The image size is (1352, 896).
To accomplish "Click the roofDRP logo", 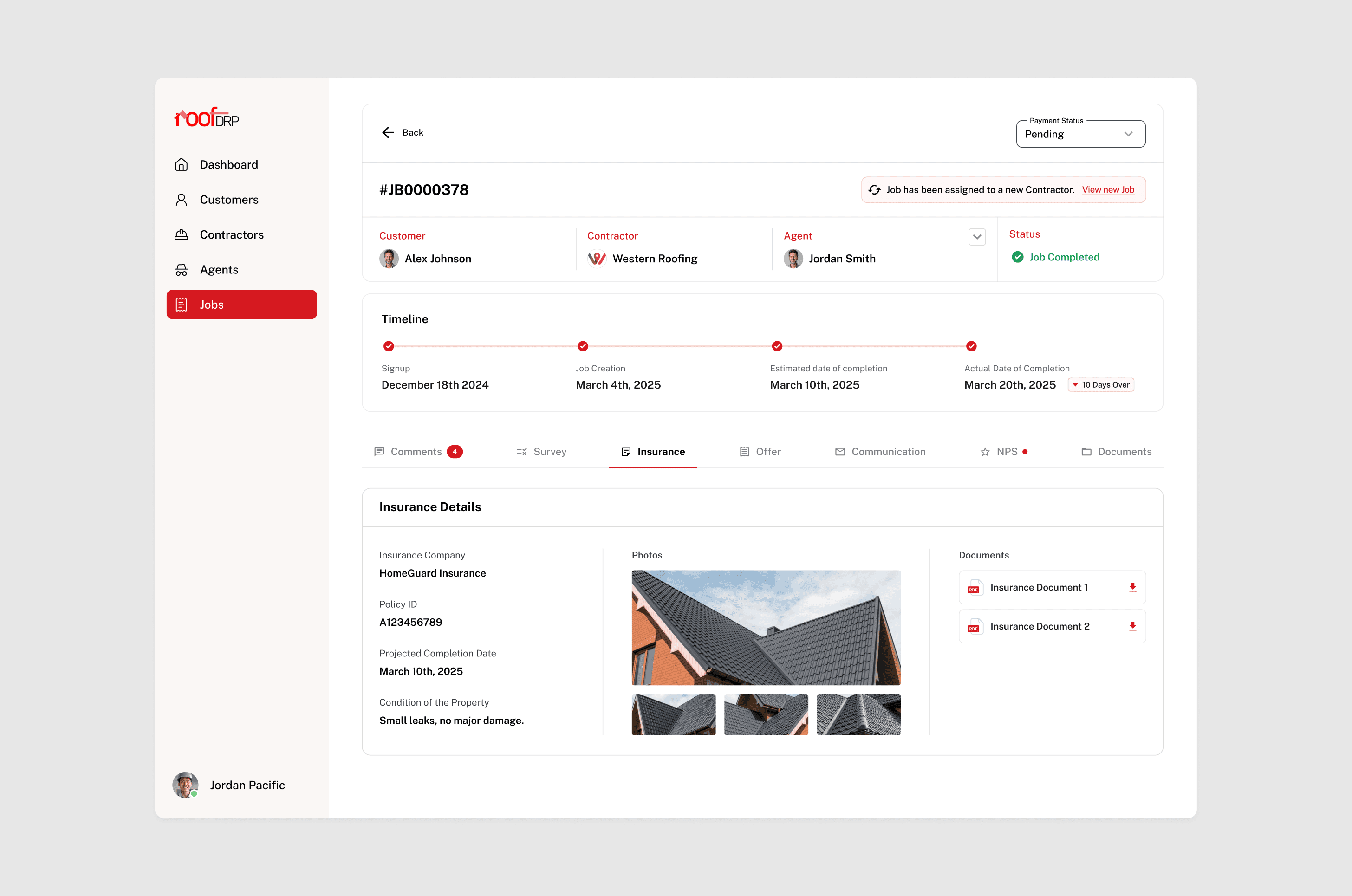I will coord(206,117).
